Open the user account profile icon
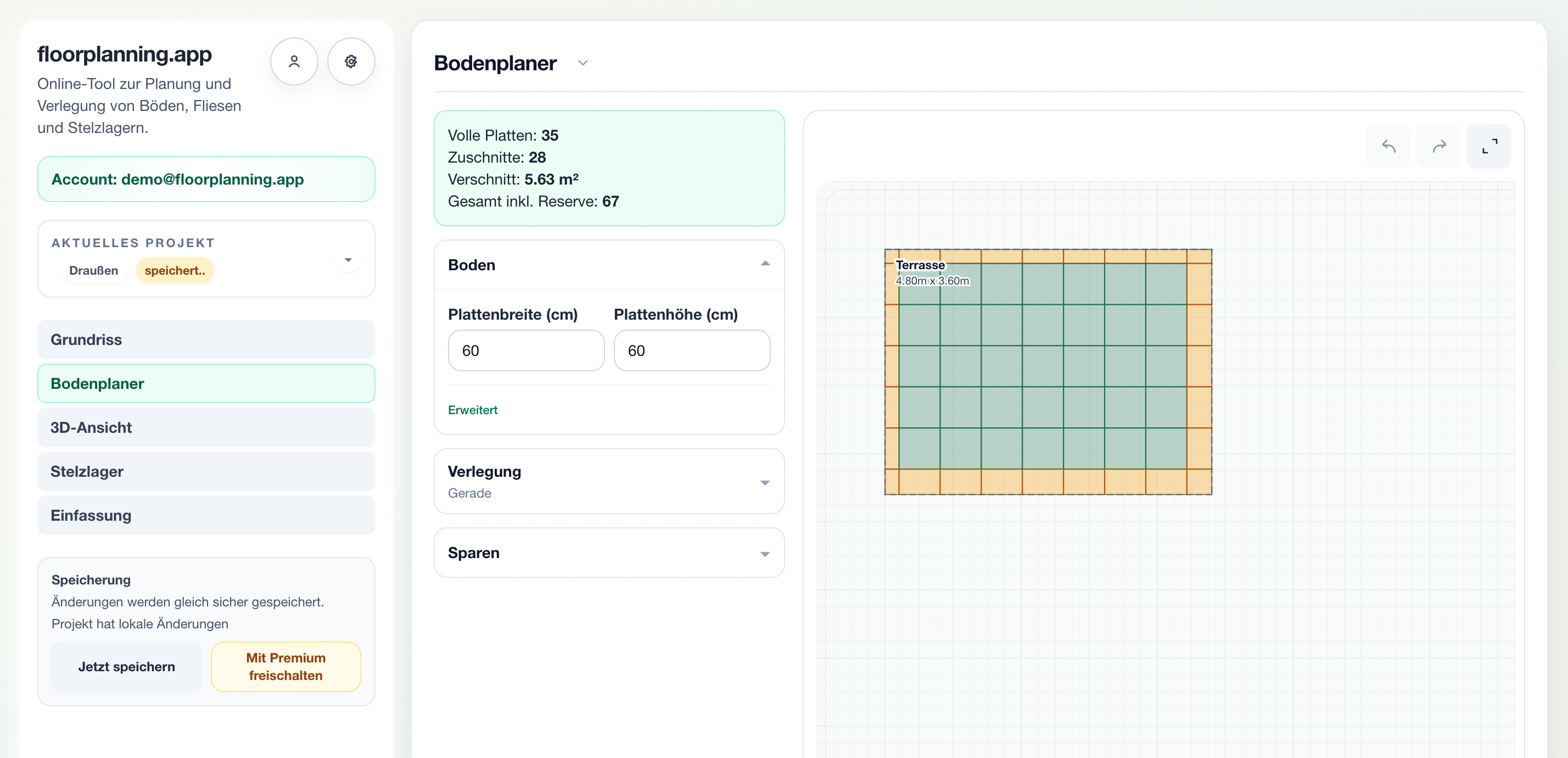 [x=294, y=62]
